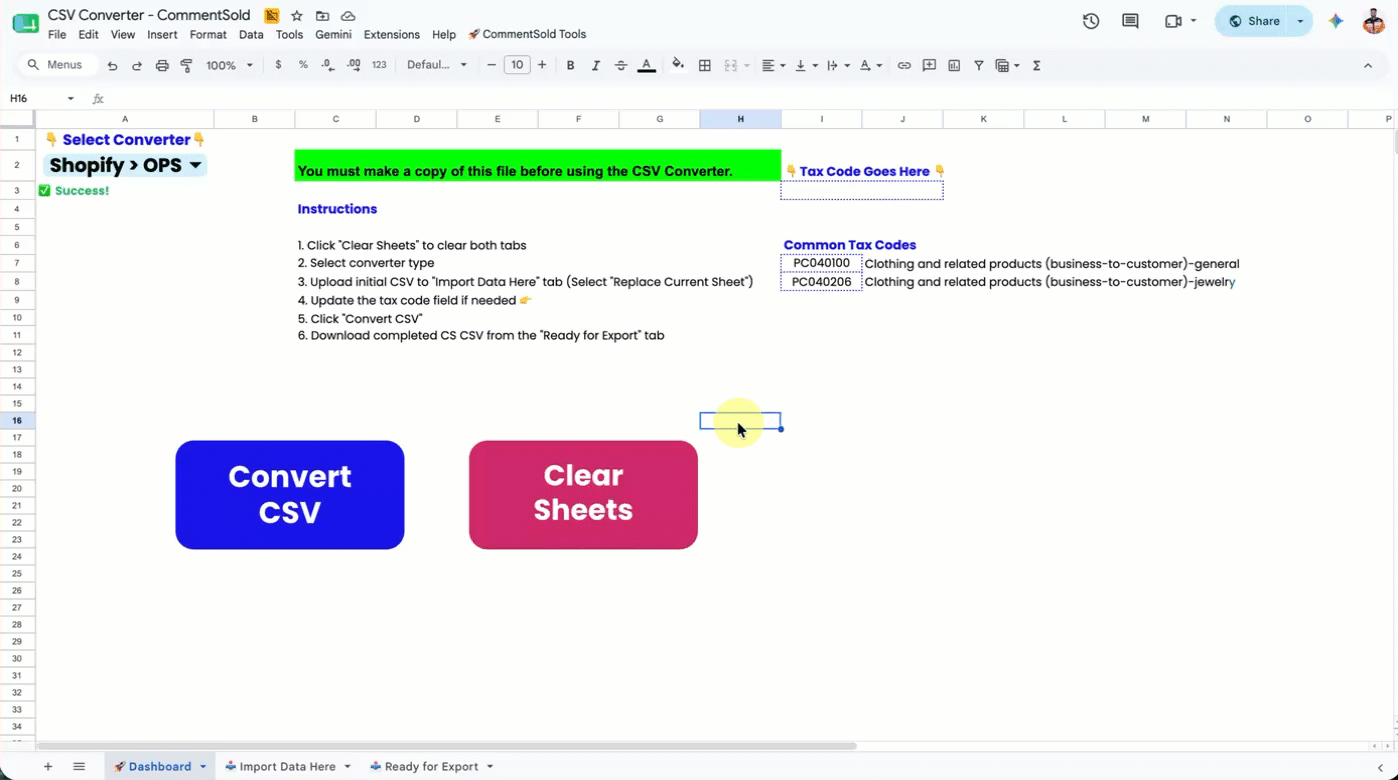Create a filter with the funnel icon
The height and width of the screenshot is (780, 1398).
(979, 65)
